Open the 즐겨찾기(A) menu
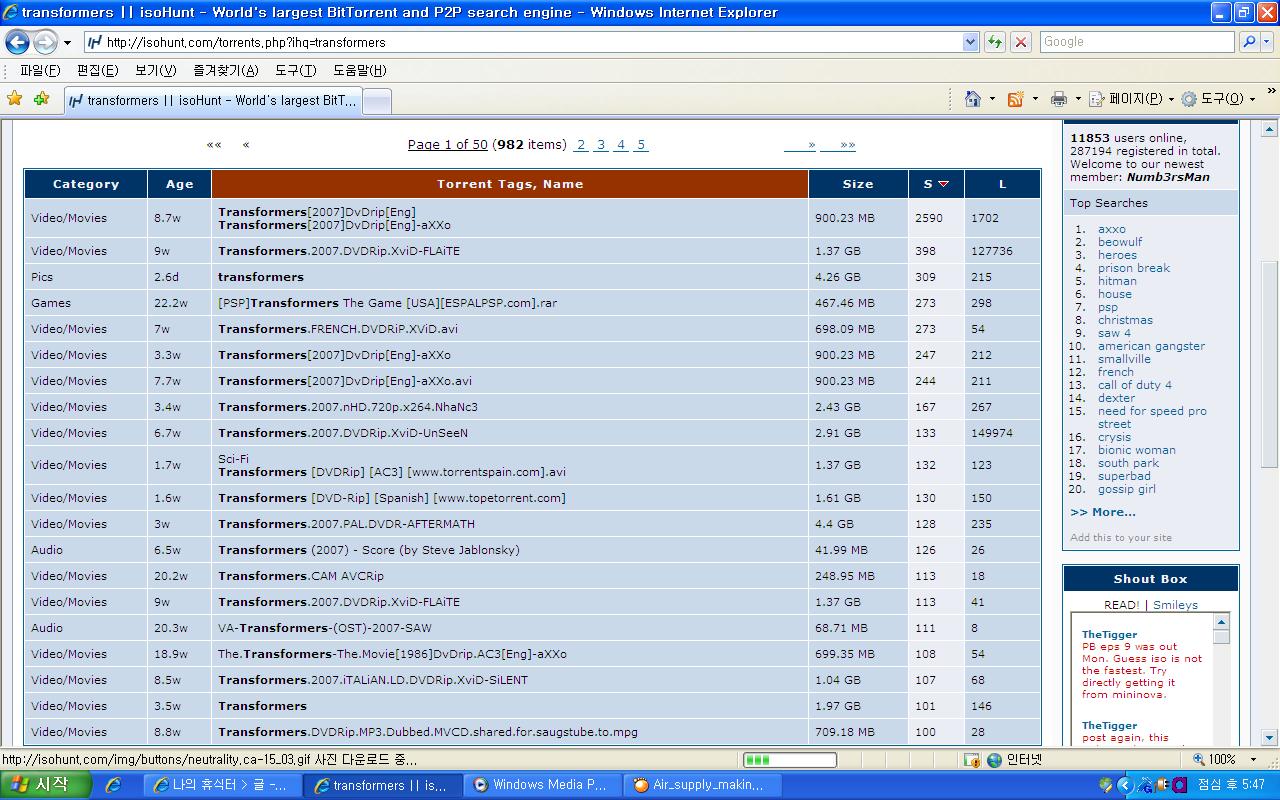Viewport: 1280px width, 800px height. (225, 70)
